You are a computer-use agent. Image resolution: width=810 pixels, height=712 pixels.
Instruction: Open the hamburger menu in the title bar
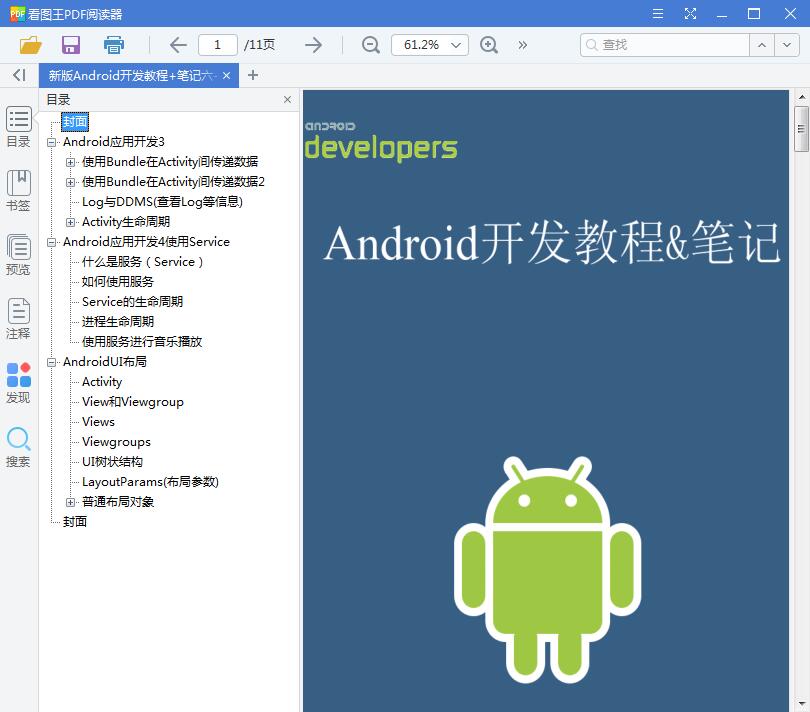point(657,14)
